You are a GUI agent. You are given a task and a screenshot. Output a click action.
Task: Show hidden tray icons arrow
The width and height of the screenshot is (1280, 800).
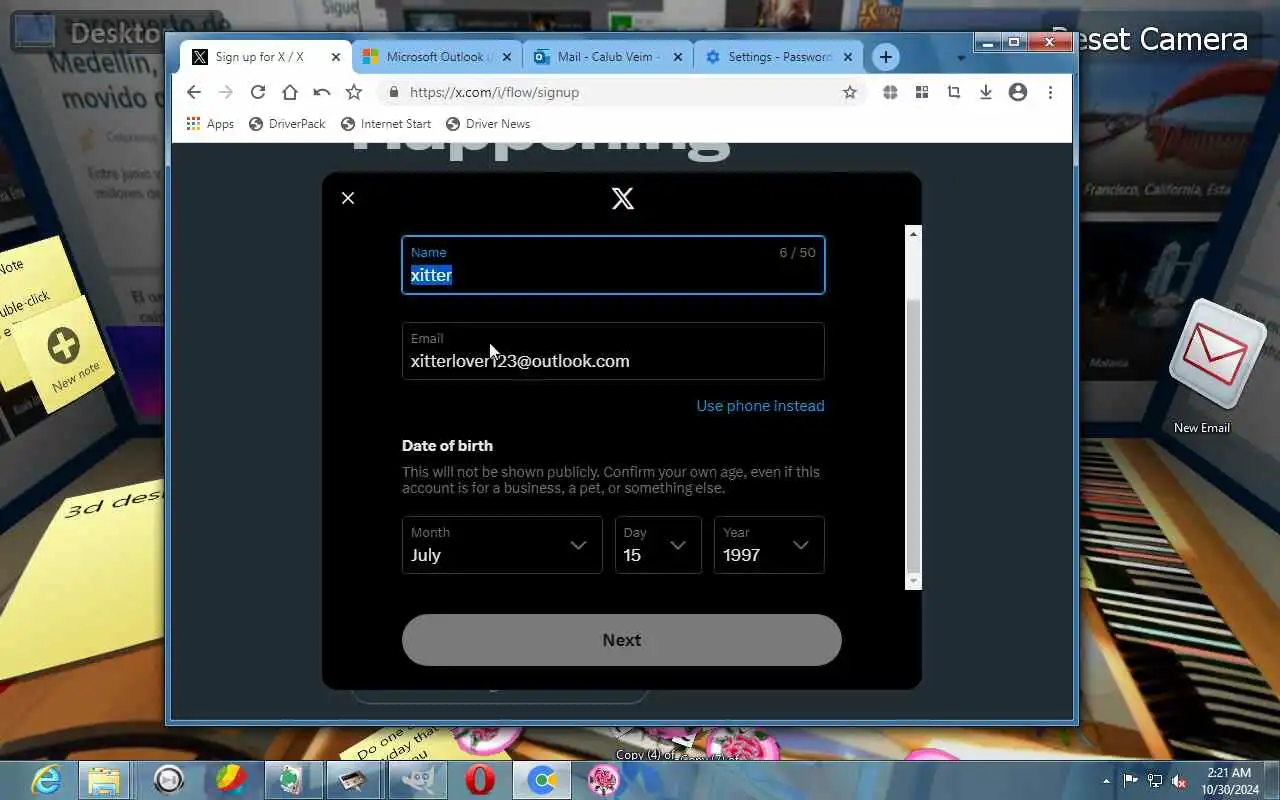(1106, 780)
